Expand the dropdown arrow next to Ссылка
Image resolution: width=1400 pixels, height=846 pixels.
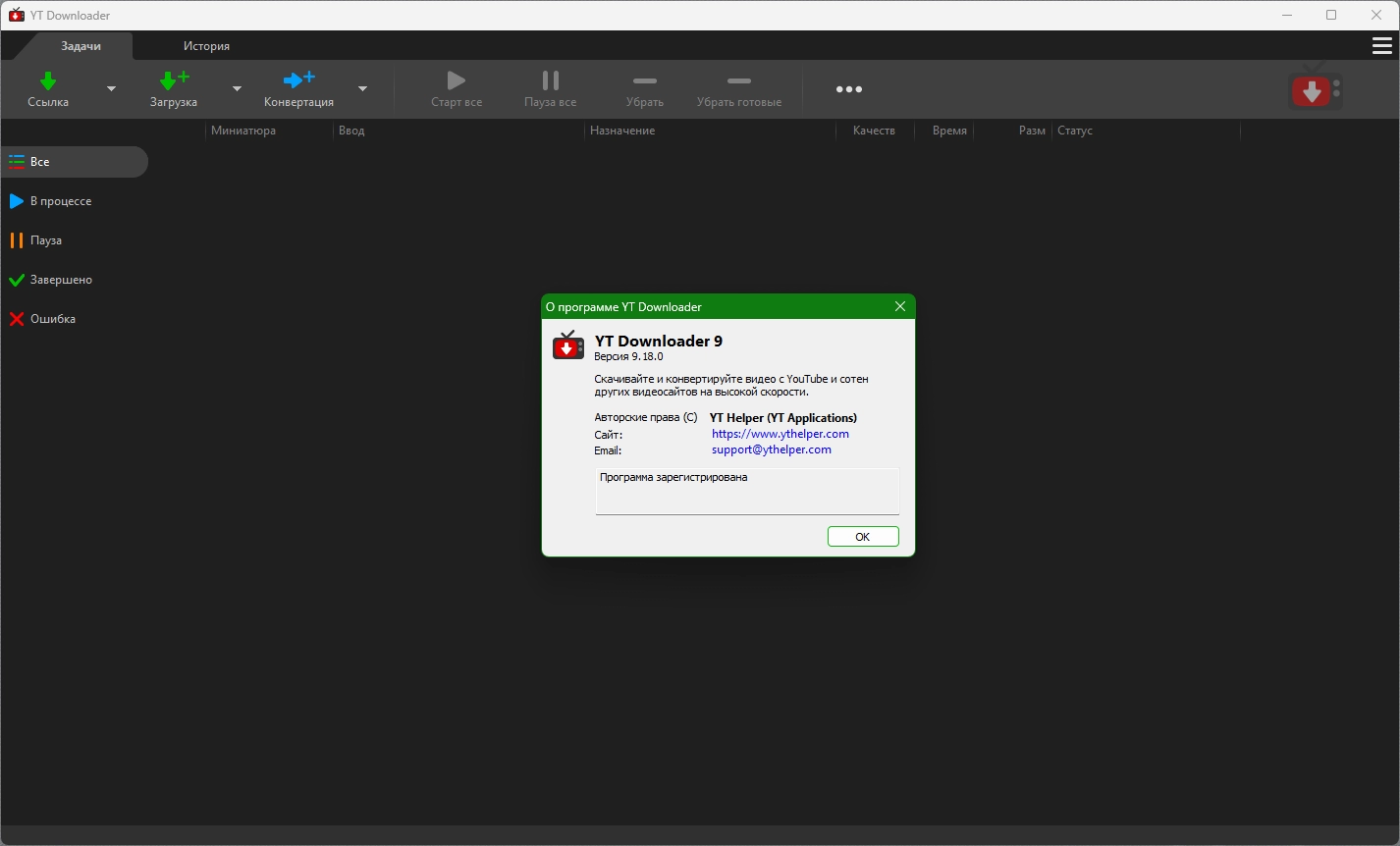click(111, 89)
